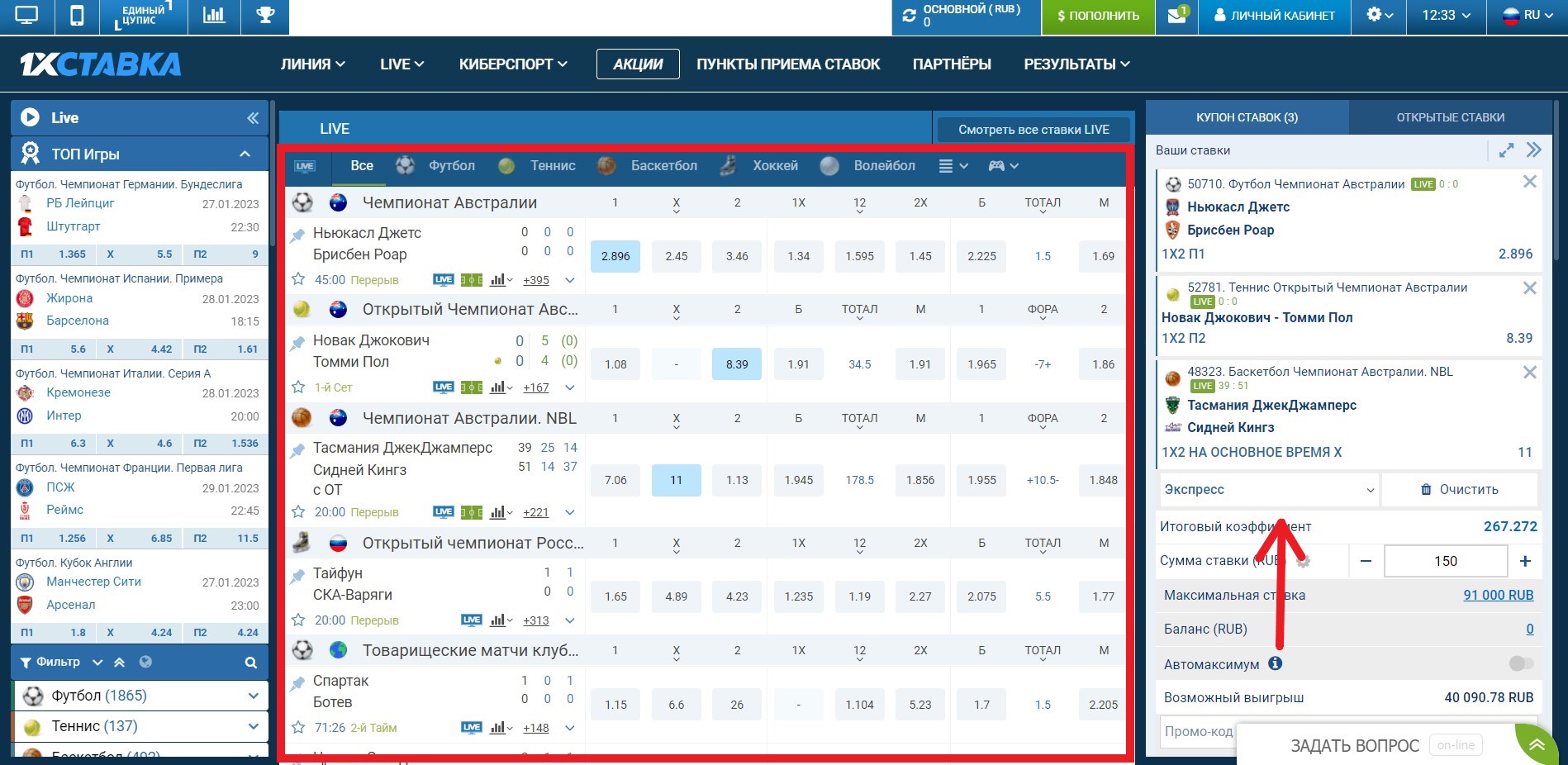Favorite the Ньюкасл Джетс match star

pyautogui.click(x=298, y=280)
